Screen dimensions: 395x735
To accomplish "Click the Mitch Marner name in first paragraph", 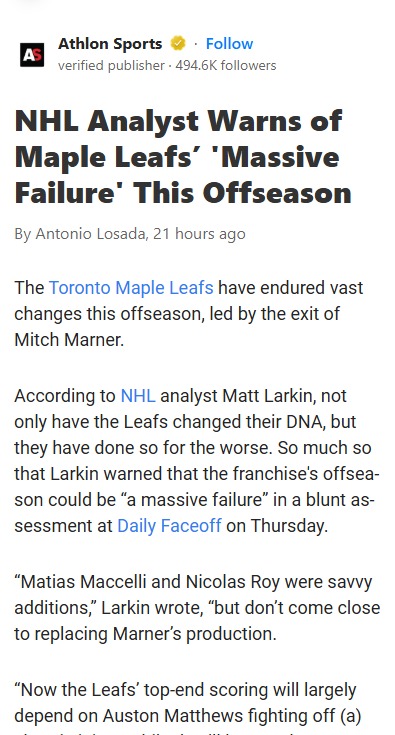I will (x=69, y=340).
